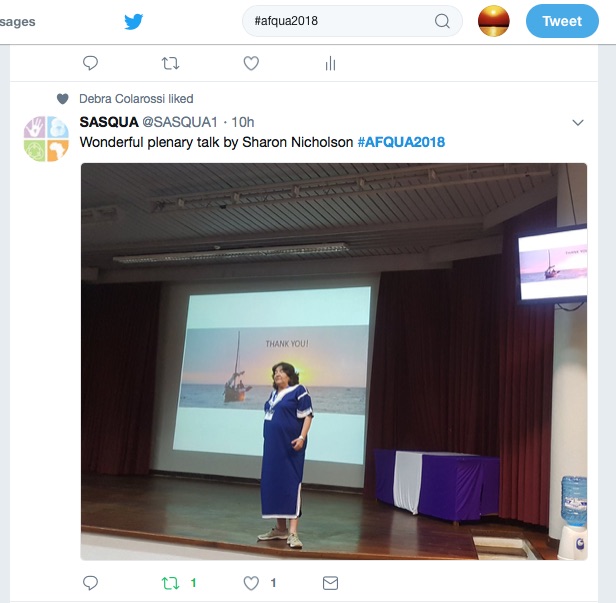View tweet activity analytics icon

(330, 63)
